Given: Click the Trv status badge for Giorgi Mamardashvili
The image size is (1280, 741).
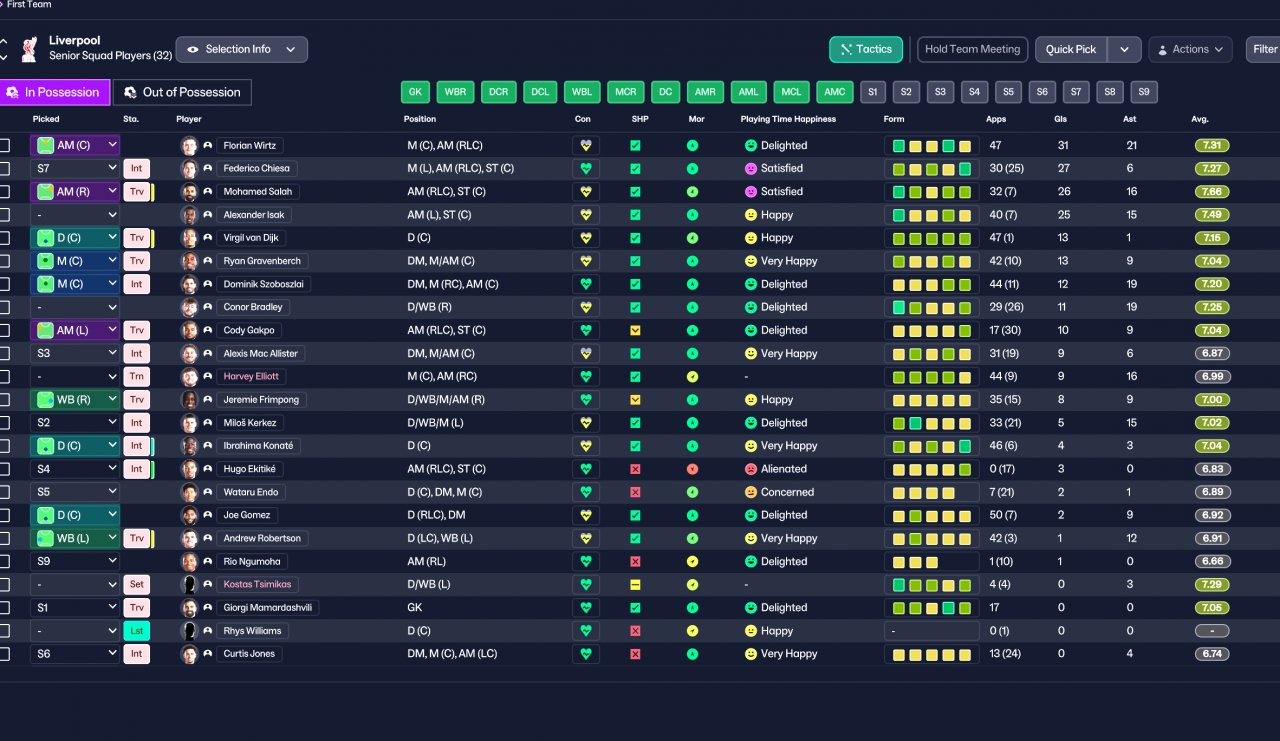Looking at the screenshot, I should (x=136, y=608).
